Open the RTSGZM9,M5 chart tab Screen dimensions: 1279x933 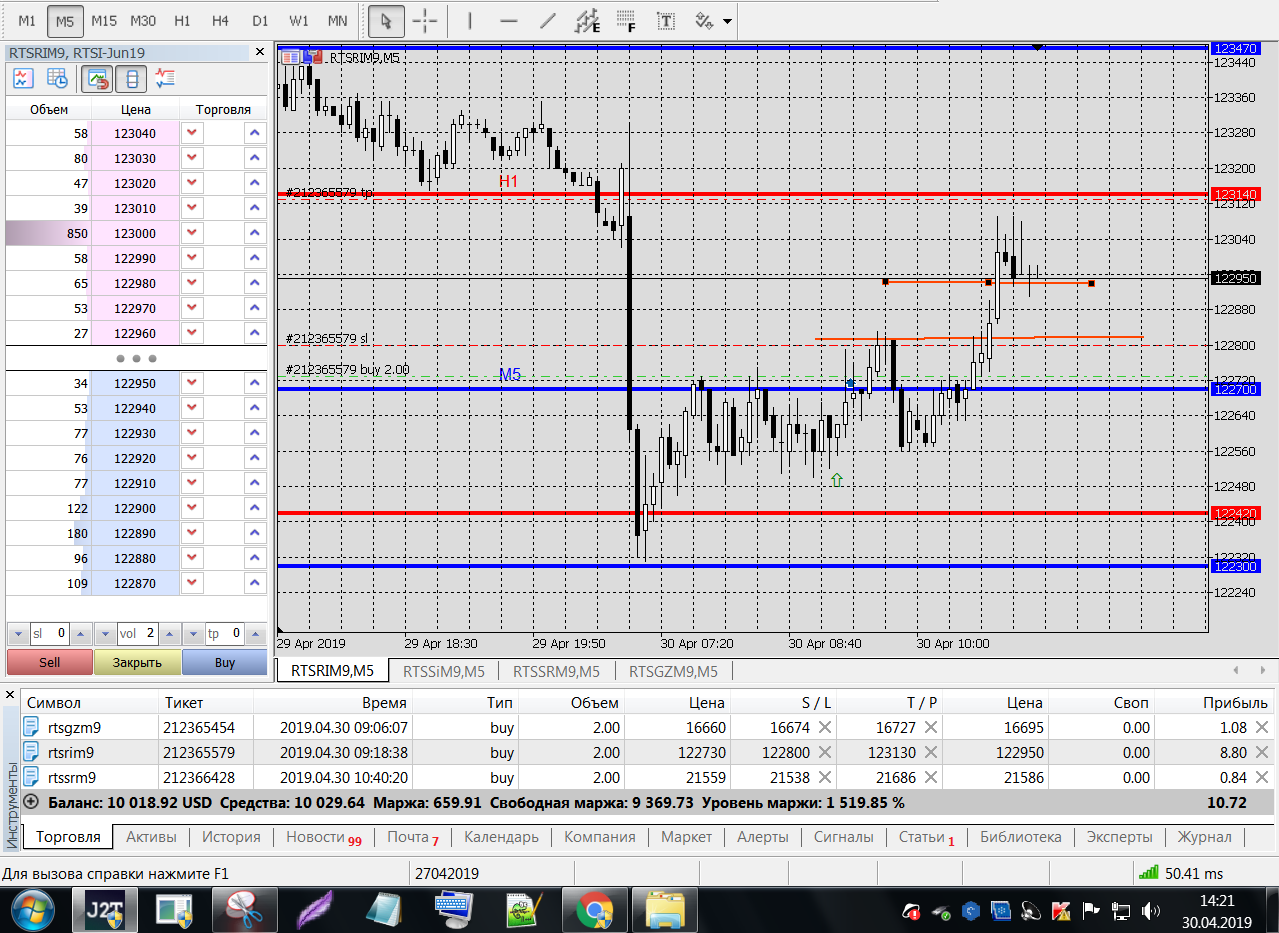(x=675, y=671)
